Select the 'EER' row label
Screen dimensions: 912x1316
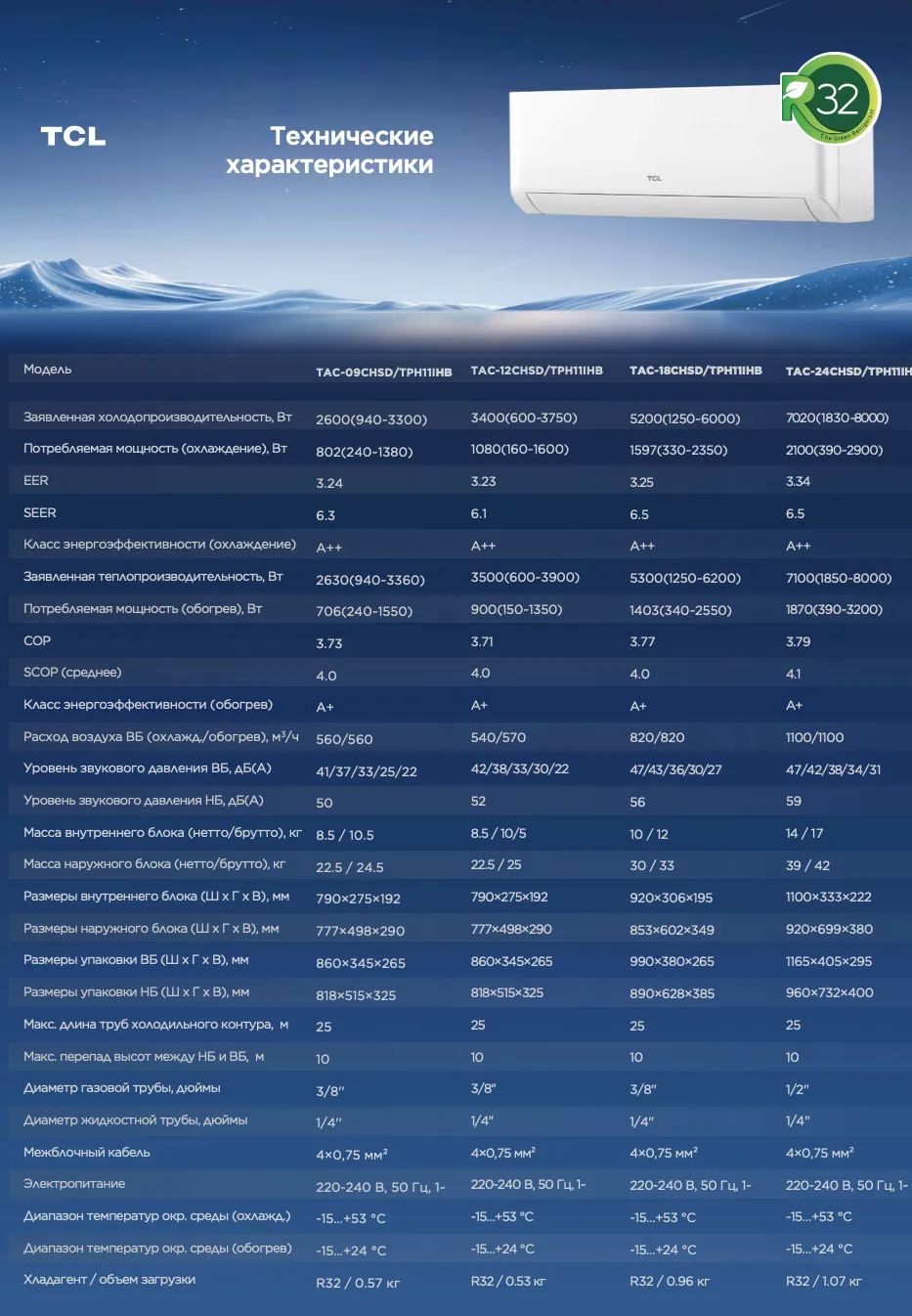36,481
